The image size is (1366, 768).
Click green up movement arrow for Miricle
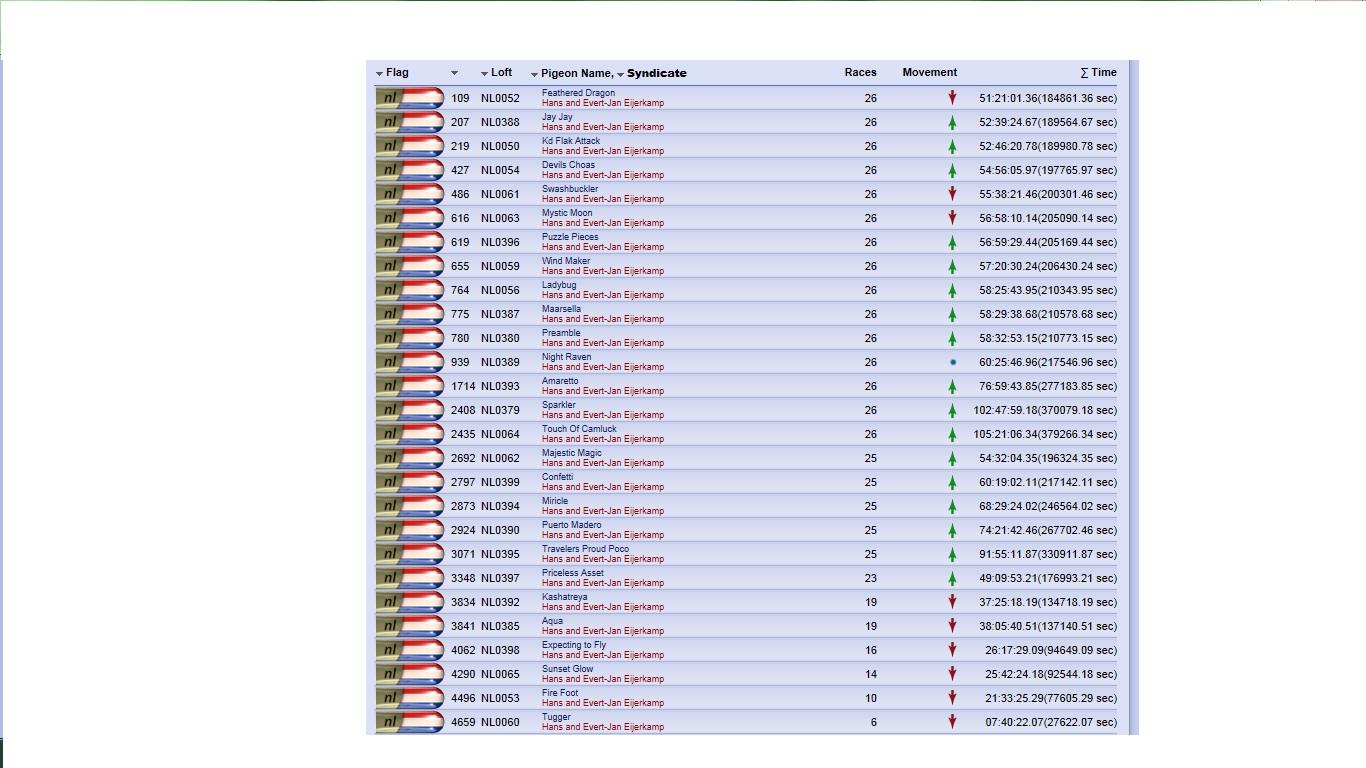(x=953, y=506)
